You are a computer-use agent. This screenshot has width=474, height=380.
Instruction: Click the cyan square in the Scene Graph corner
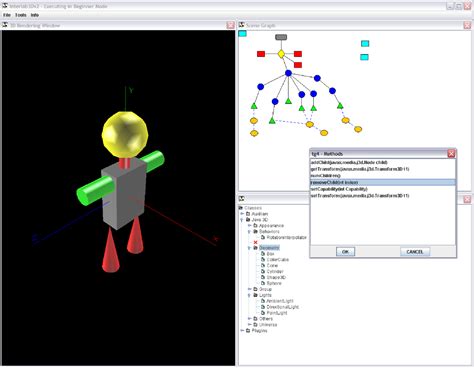[x=242, y=34]
